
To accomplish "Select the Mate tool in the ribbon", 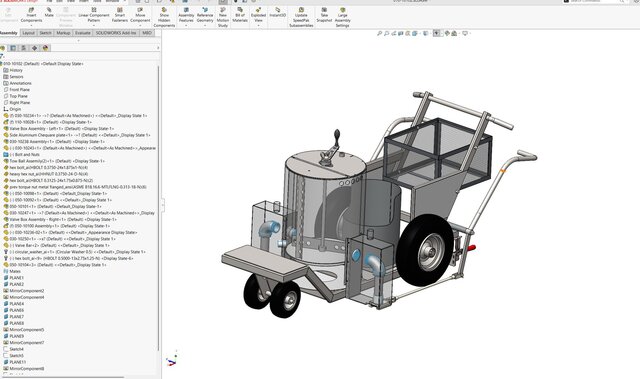I will pos(49,12).
